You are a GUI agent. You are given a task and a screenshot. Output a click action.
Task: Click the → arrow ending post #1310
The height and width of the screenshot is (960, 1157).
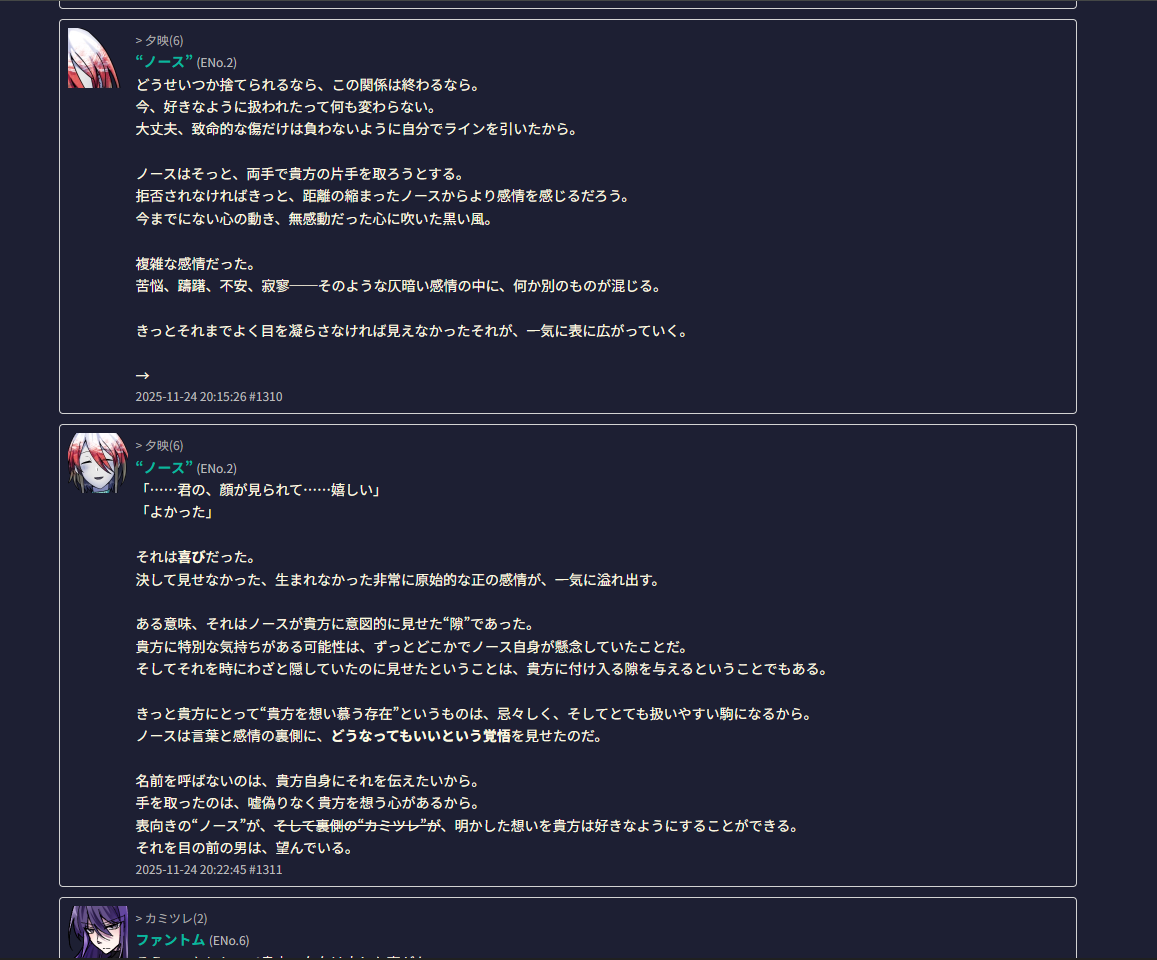(x=142, y=376)
